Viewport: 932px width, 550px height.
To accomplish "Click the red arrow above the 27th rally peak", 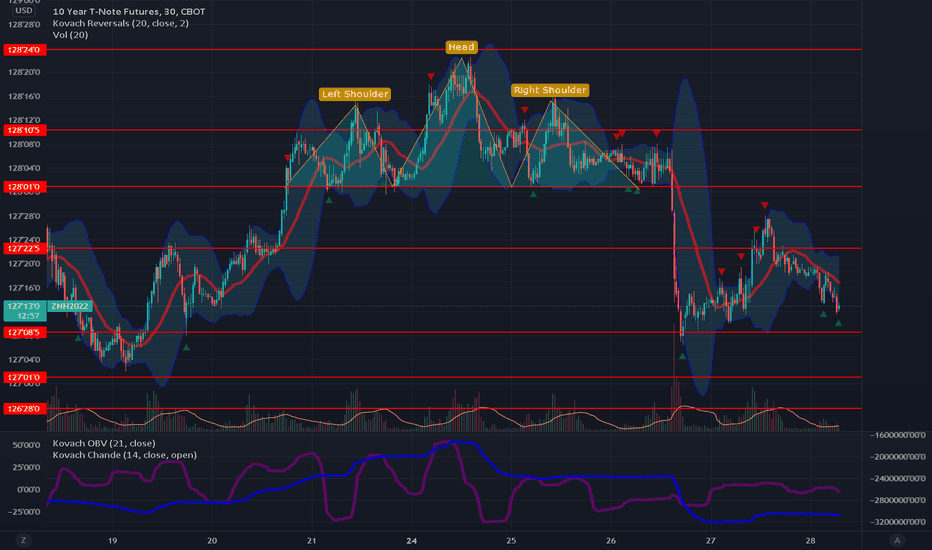I will tap(765, 205).
